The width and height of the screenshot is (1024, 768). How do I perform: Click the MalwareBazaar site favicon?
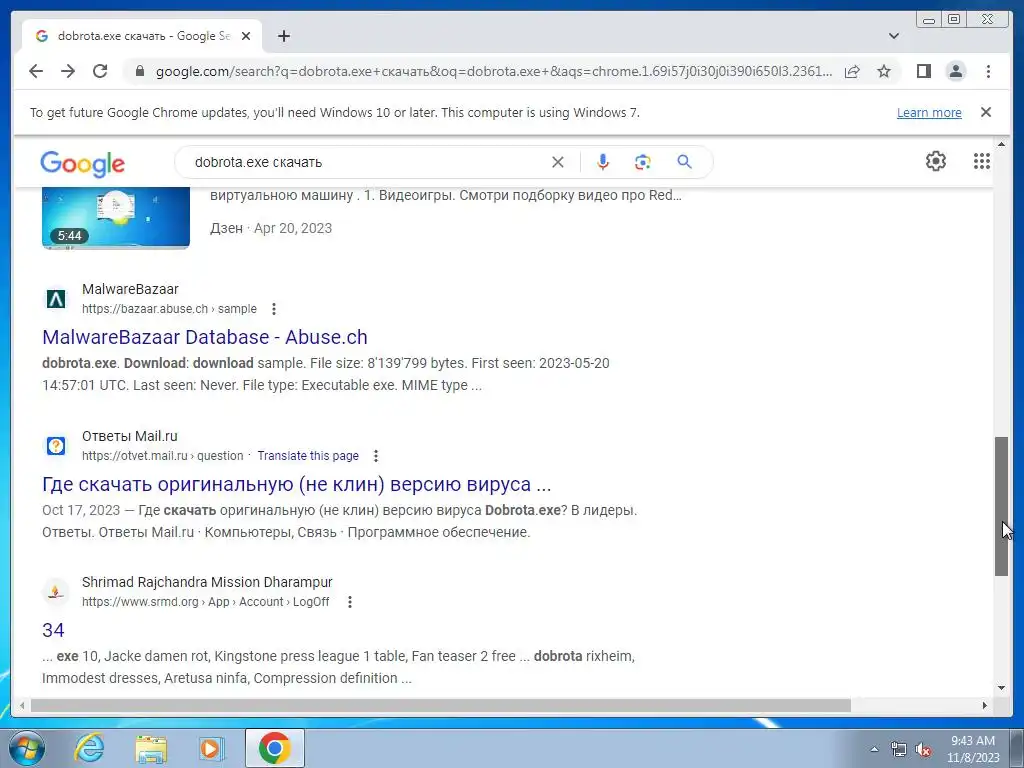(56, 299)
